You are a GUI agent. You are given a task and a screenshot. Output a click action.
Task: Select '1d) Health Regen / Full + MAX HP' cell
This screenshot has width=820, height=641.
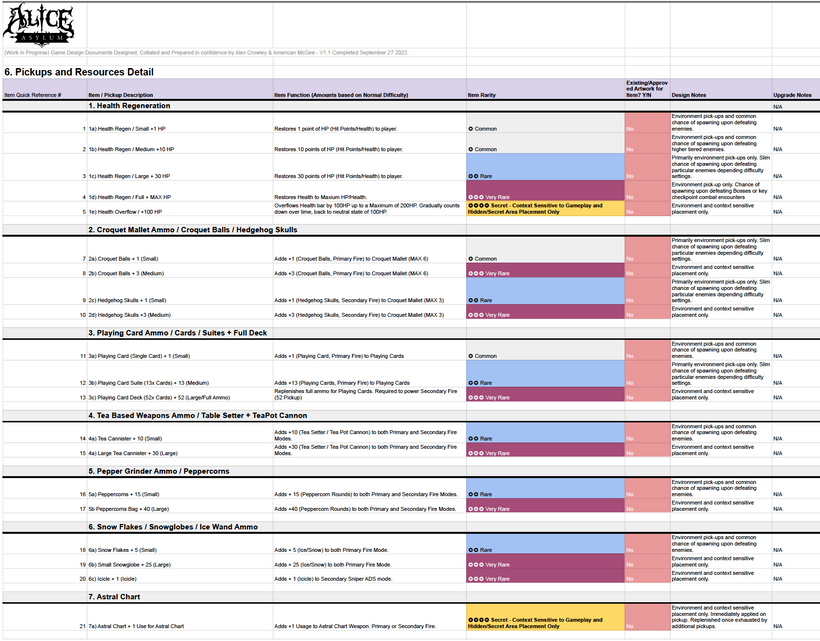180,191
